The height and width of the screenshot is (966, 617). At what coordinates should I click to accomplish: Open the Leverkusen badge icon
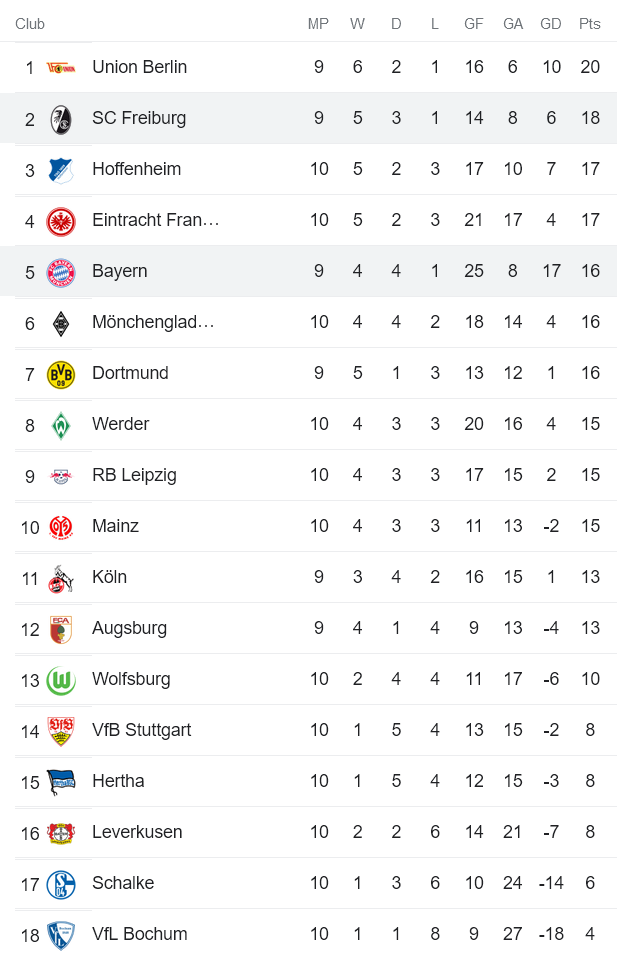click(60, 832)
